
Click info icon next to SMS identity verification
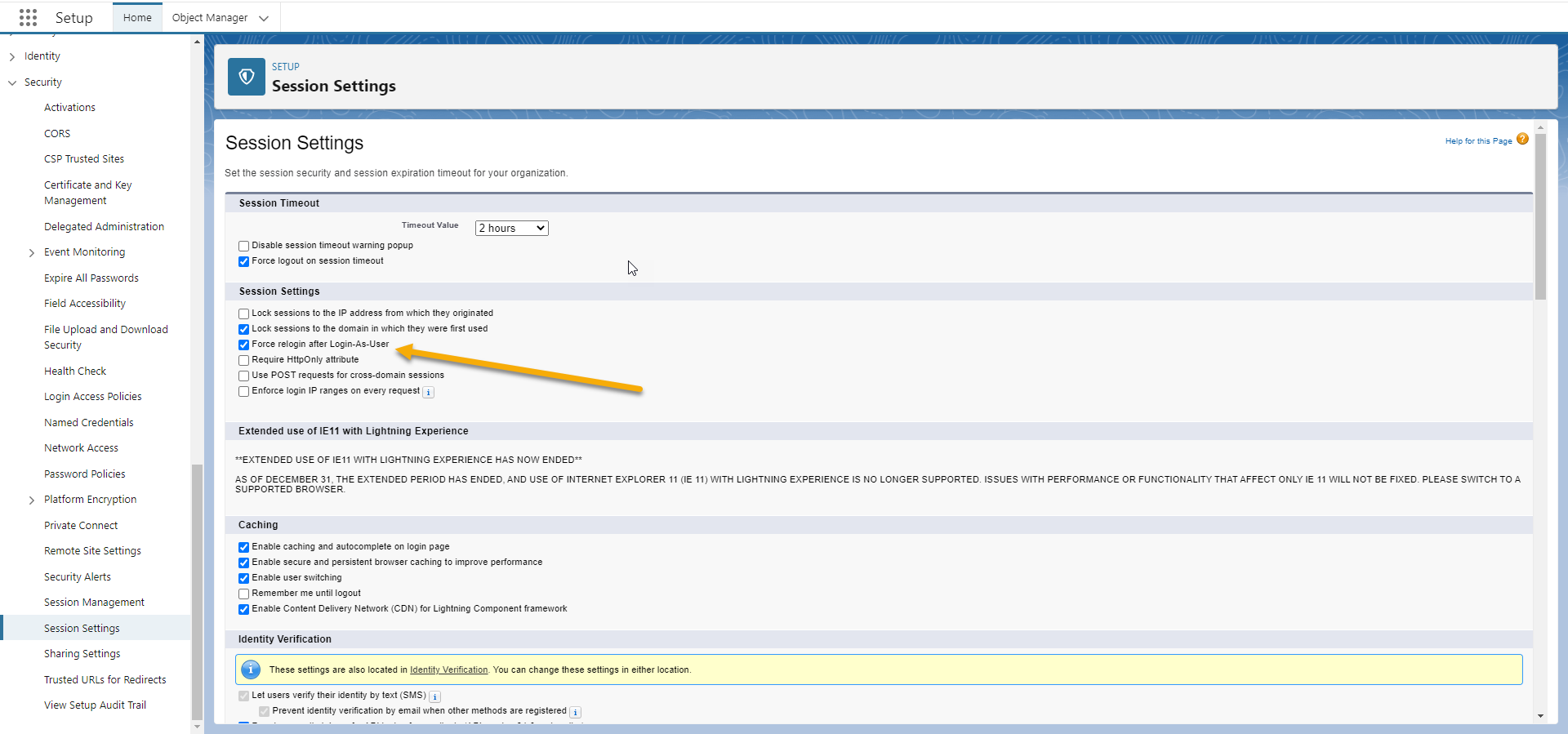[x=435, y=696]
